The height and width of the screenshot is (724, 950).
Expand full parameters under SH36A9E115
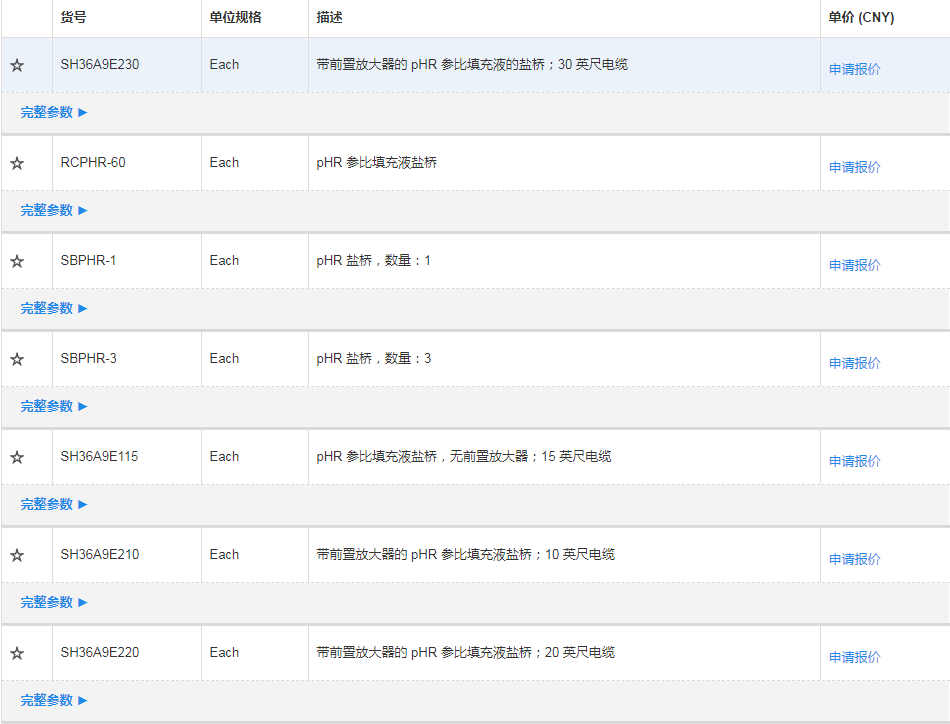[54, 504]
